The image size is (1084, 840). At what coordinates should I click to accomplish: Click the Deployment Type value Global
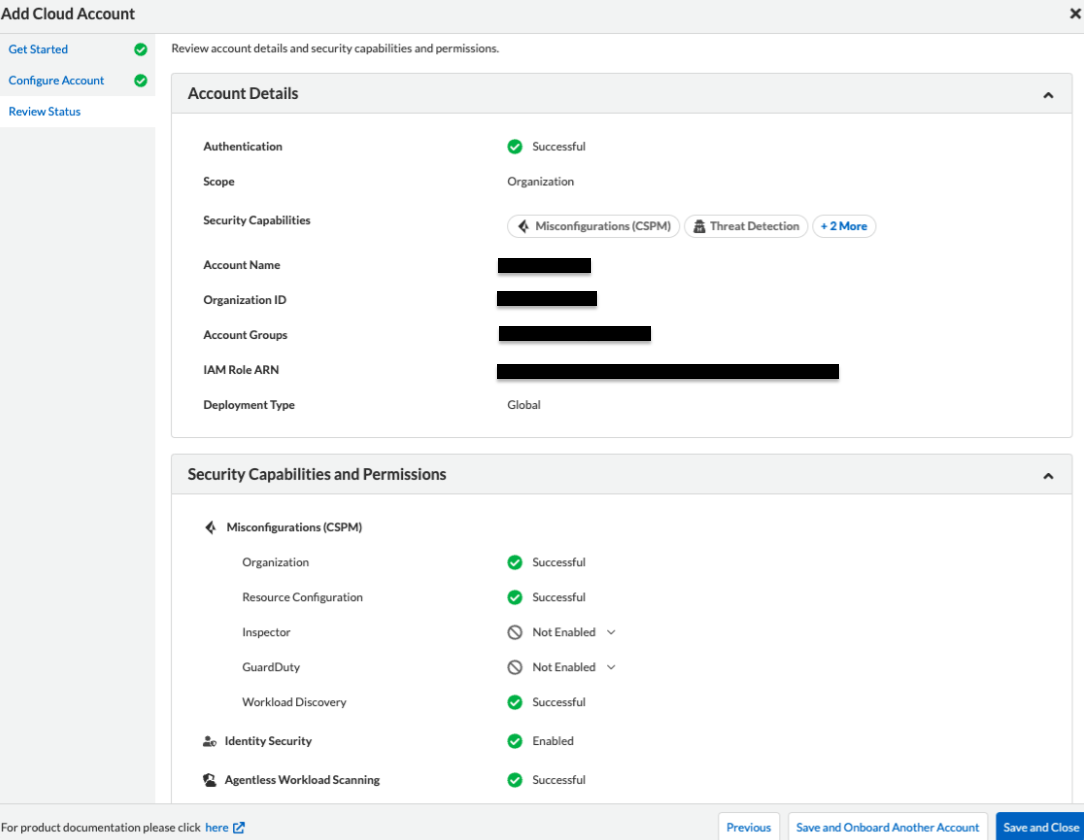[x=524, y=404]
